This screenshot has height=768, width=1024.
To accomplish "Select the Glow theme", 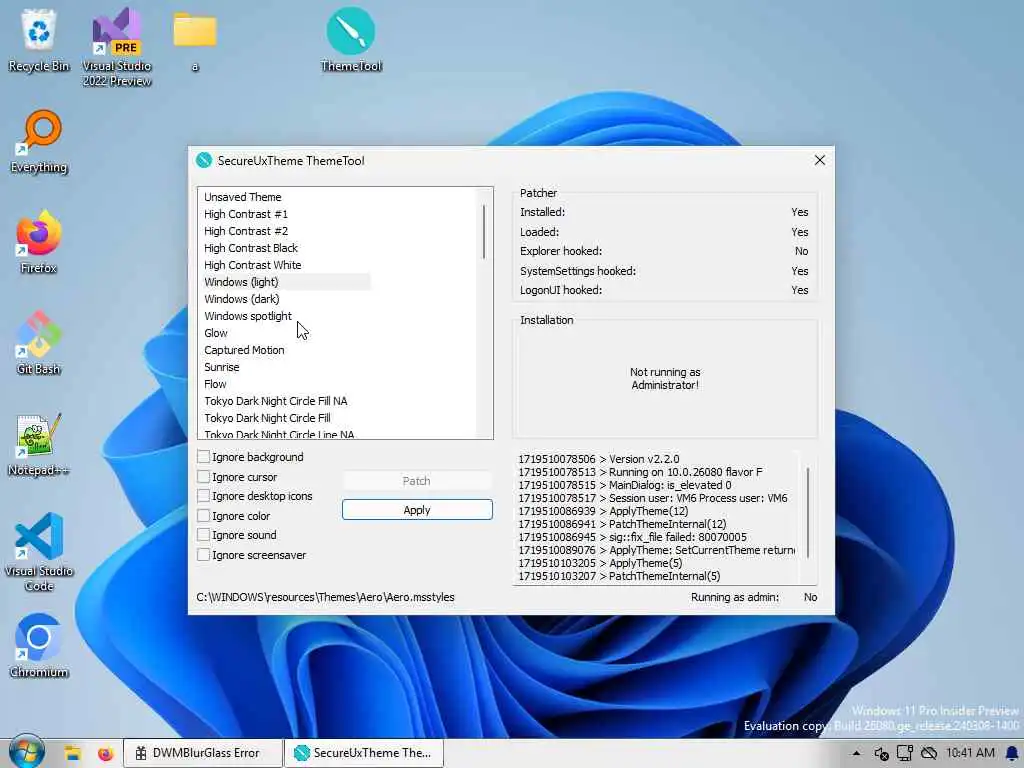I will [x=216, y=332].
